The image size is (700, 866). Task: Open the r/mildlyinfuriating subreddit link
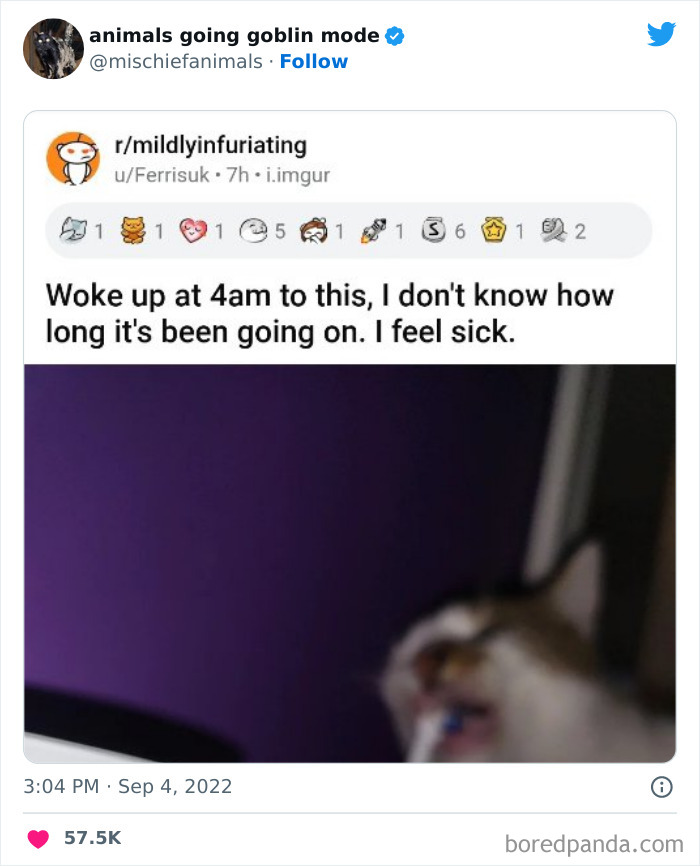(210, 145)
